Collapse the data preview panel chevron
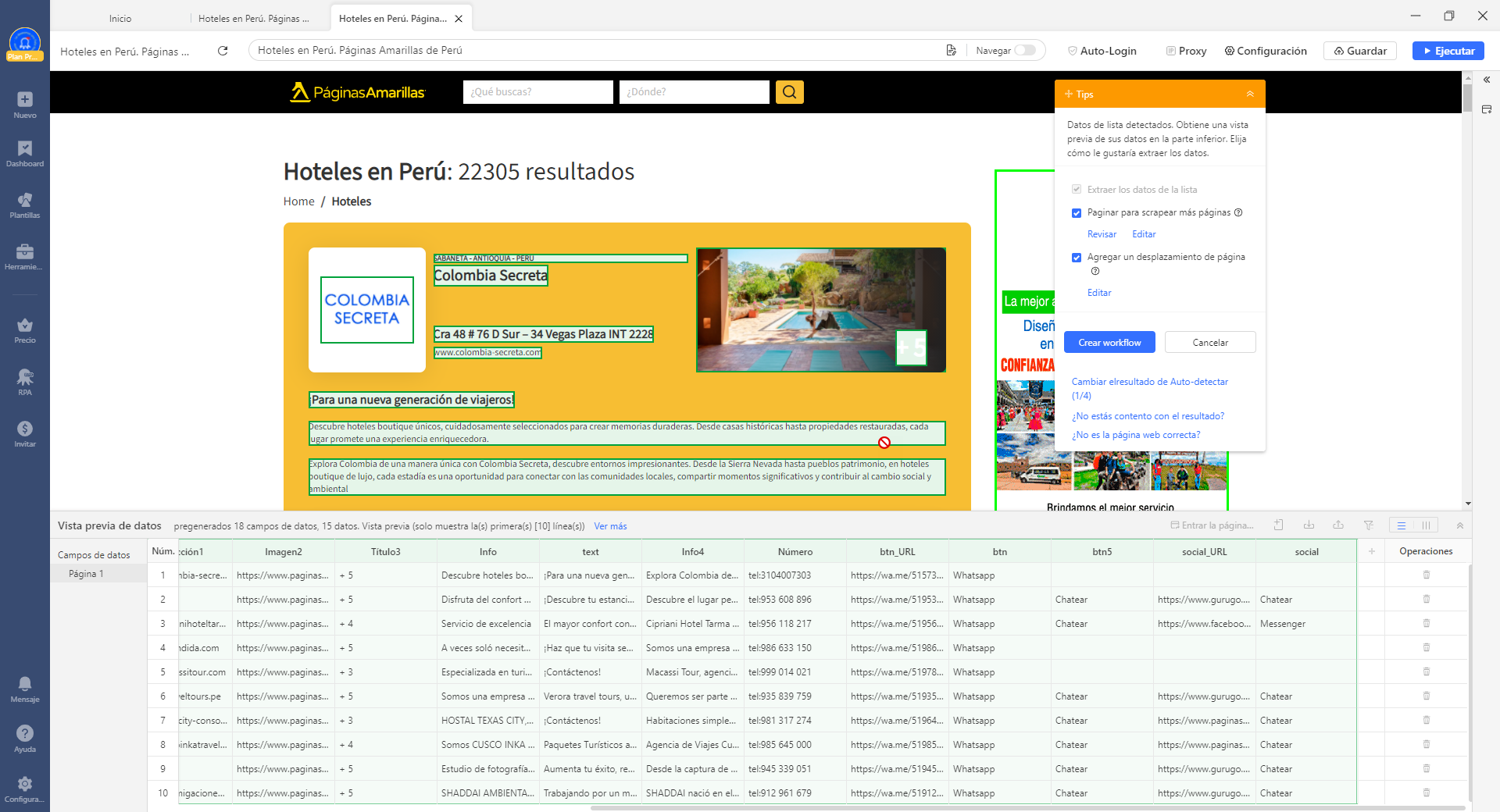The height and width of the screenshot is (812, 1500). (x=1460, y=525)
